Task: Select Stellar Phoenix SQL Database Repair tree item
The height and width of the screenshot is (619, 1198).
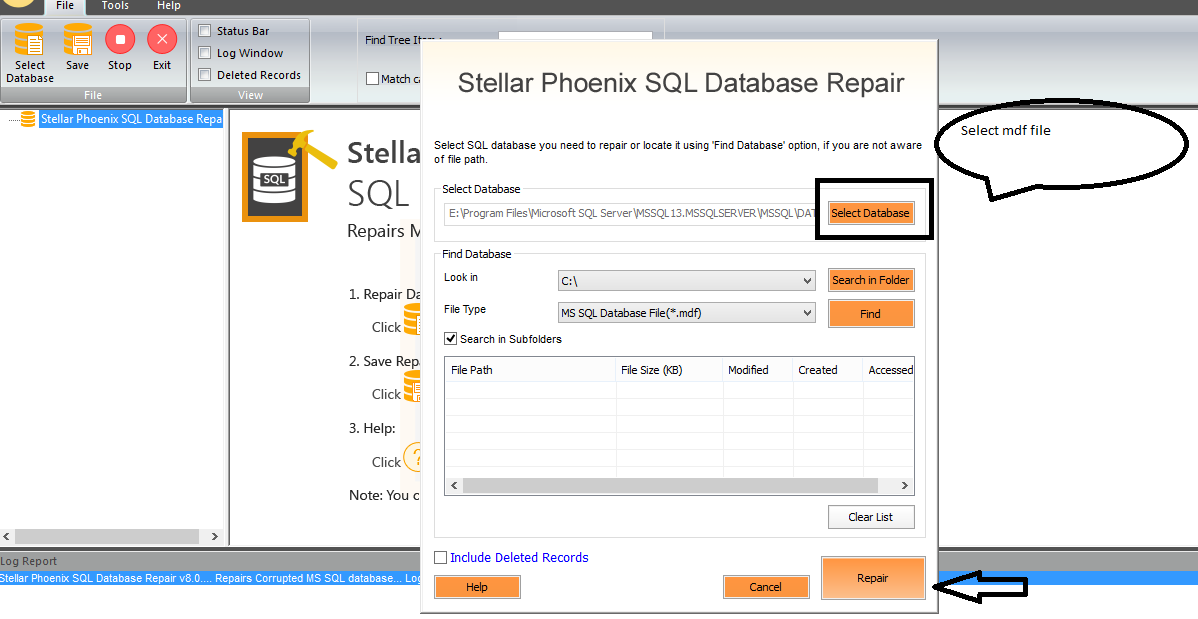Action: tap(131, 119)
